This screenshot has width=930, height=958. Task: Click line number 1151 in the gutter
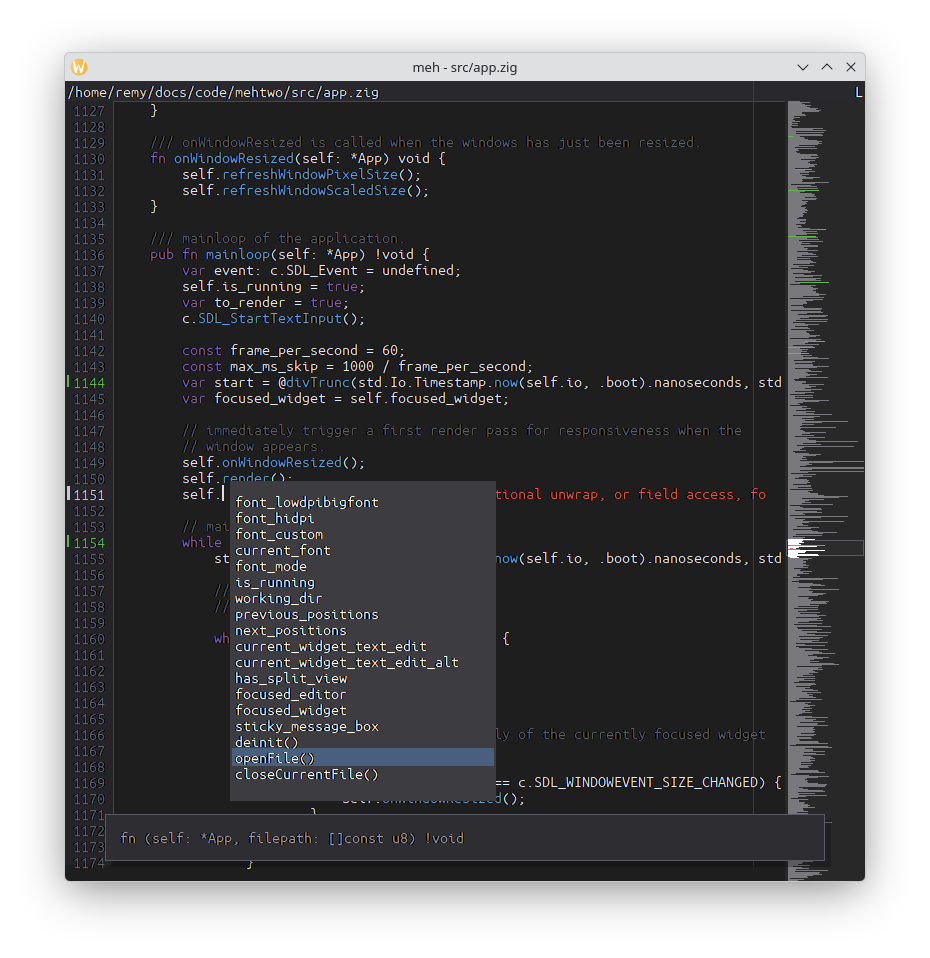pyautogui.click(x=87, y=494)
